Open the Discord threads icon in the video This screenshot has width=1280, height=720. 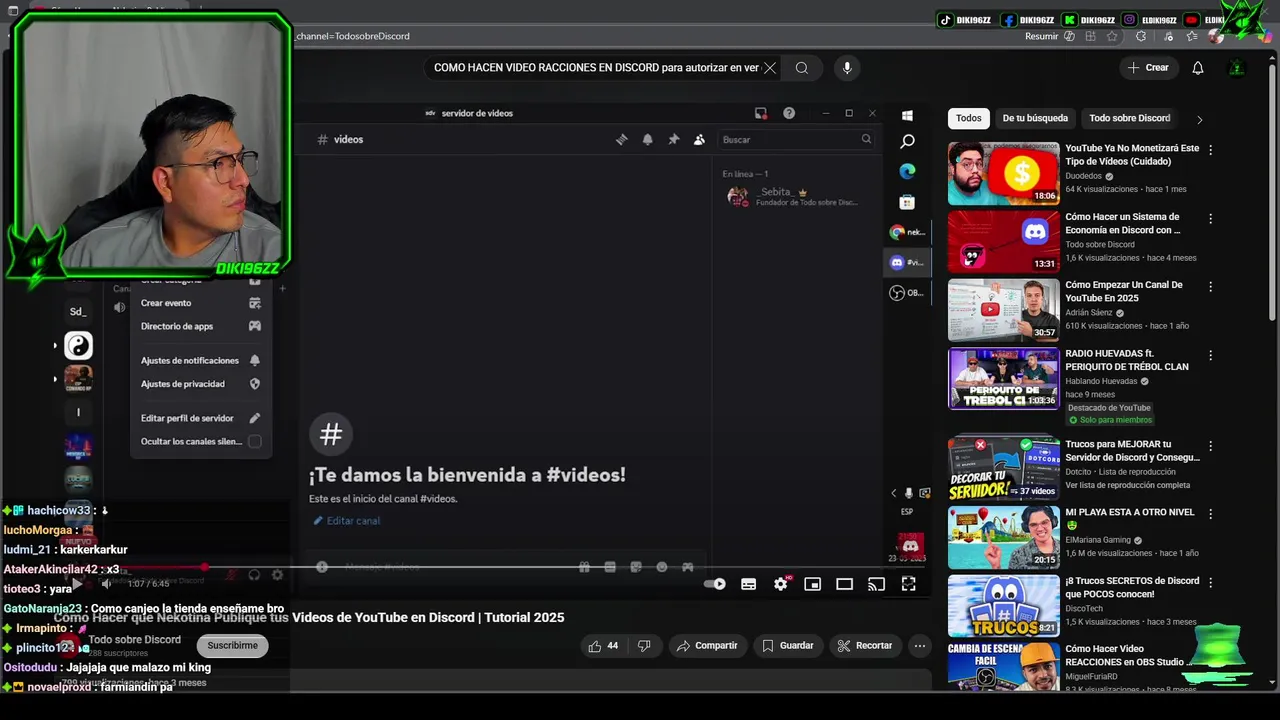(621, 140)
